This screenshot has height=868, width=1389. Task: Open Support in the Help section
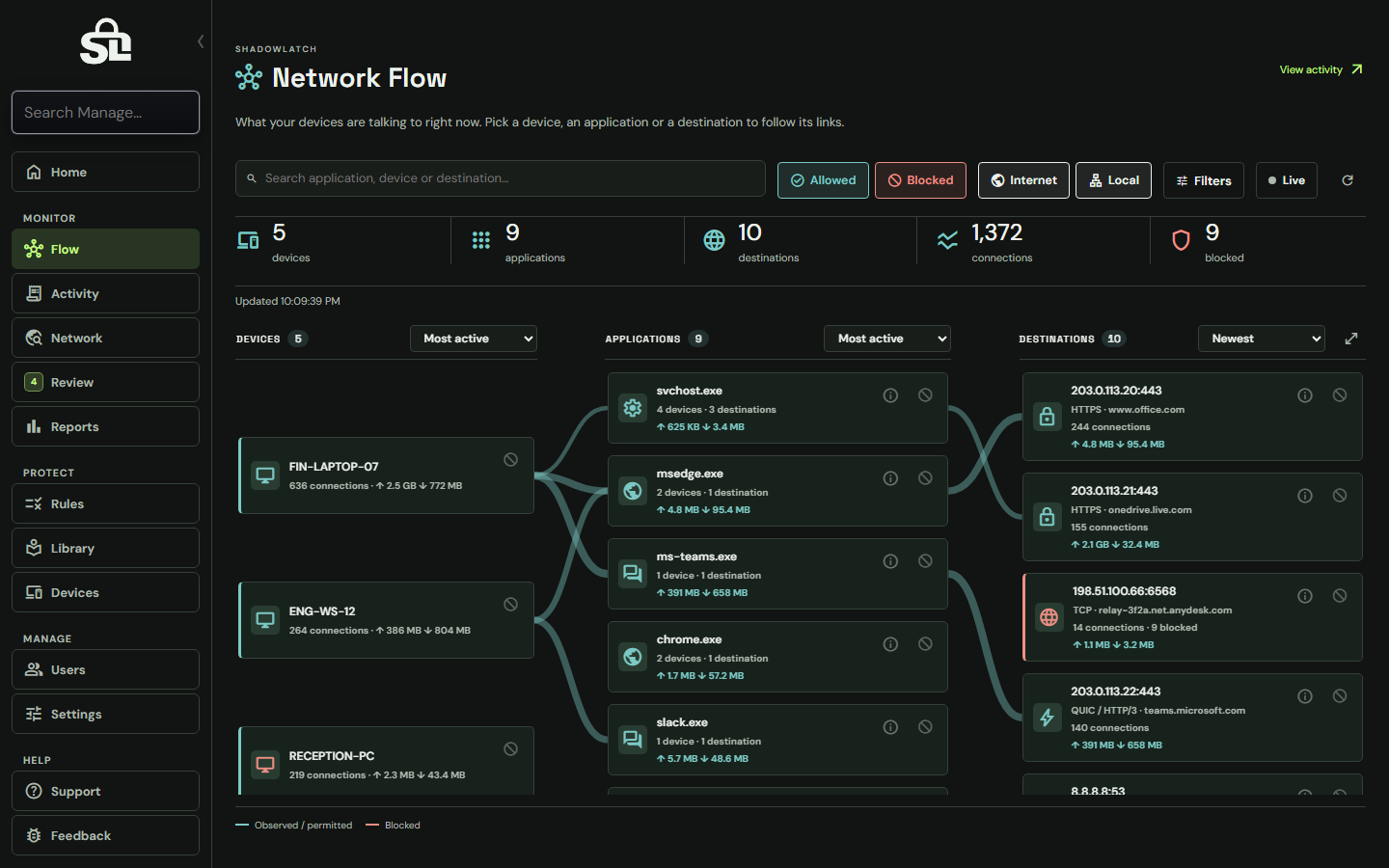105,791
